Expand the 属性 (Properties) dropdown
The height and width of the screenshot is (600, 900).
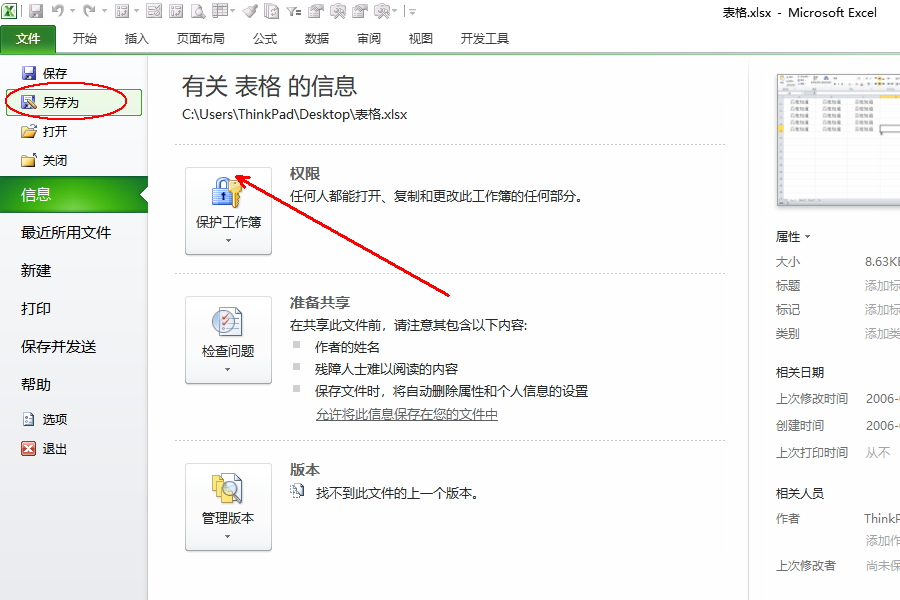click(x=793, y=237)
